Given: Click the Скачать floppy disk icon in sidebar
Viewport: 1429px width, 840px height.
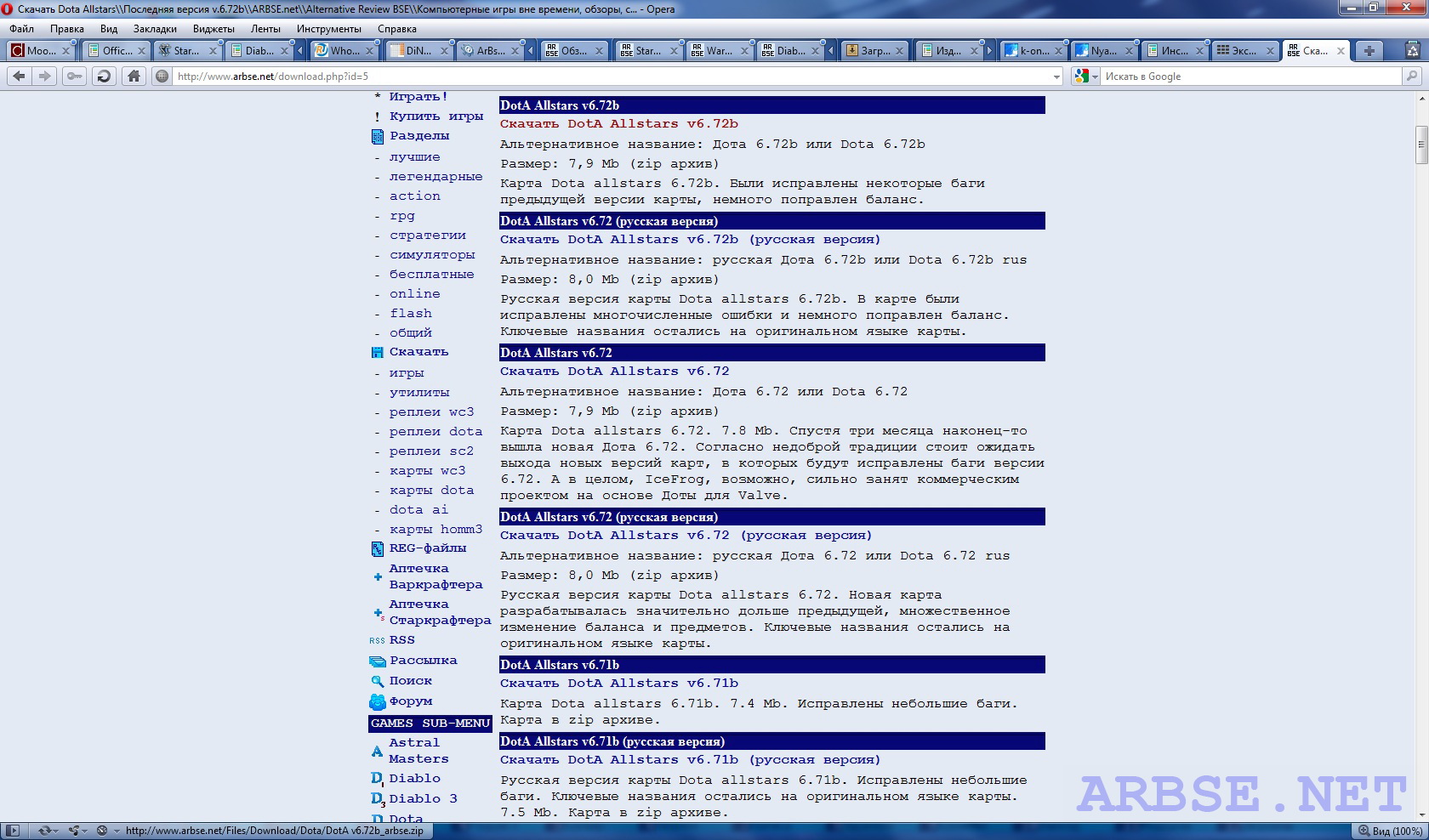Looking at the screenshot, I should (378, 352).
